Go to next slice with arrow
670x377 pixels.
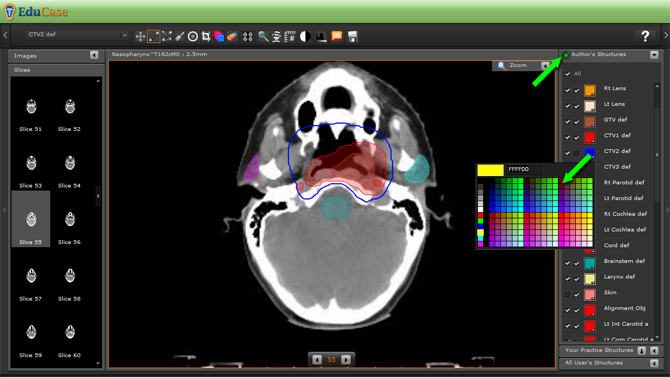tap(346, 359)
